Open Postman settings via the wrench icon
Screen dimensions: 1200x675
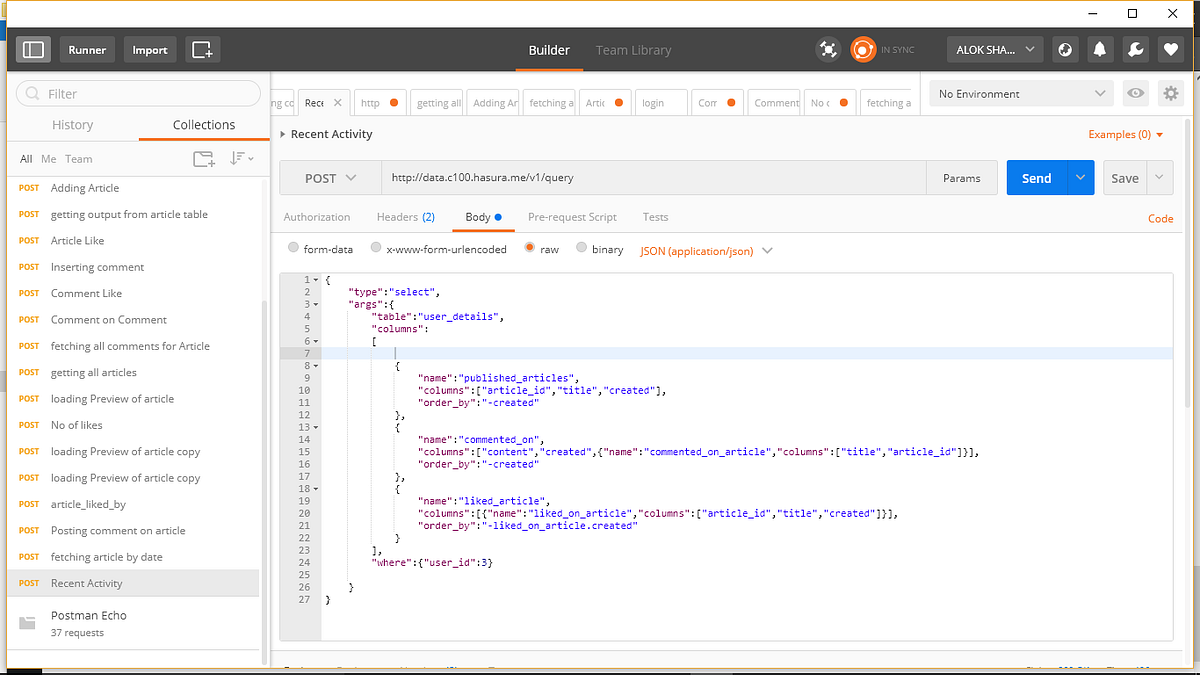tap(1135, 48)
